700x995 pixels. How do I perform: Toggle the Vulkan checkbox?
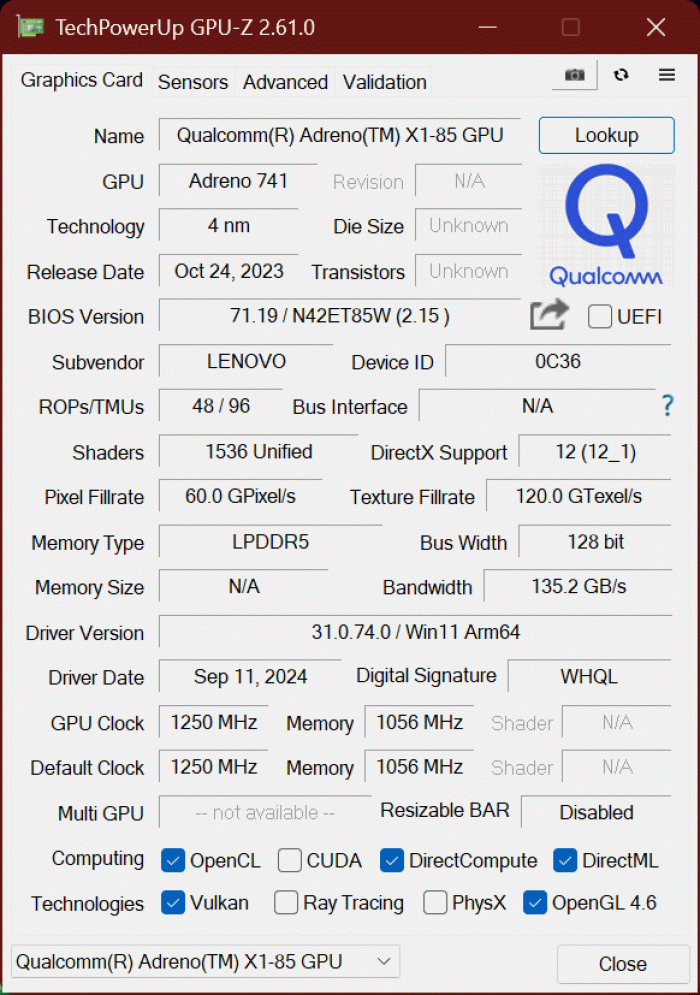tap(173, 902)
